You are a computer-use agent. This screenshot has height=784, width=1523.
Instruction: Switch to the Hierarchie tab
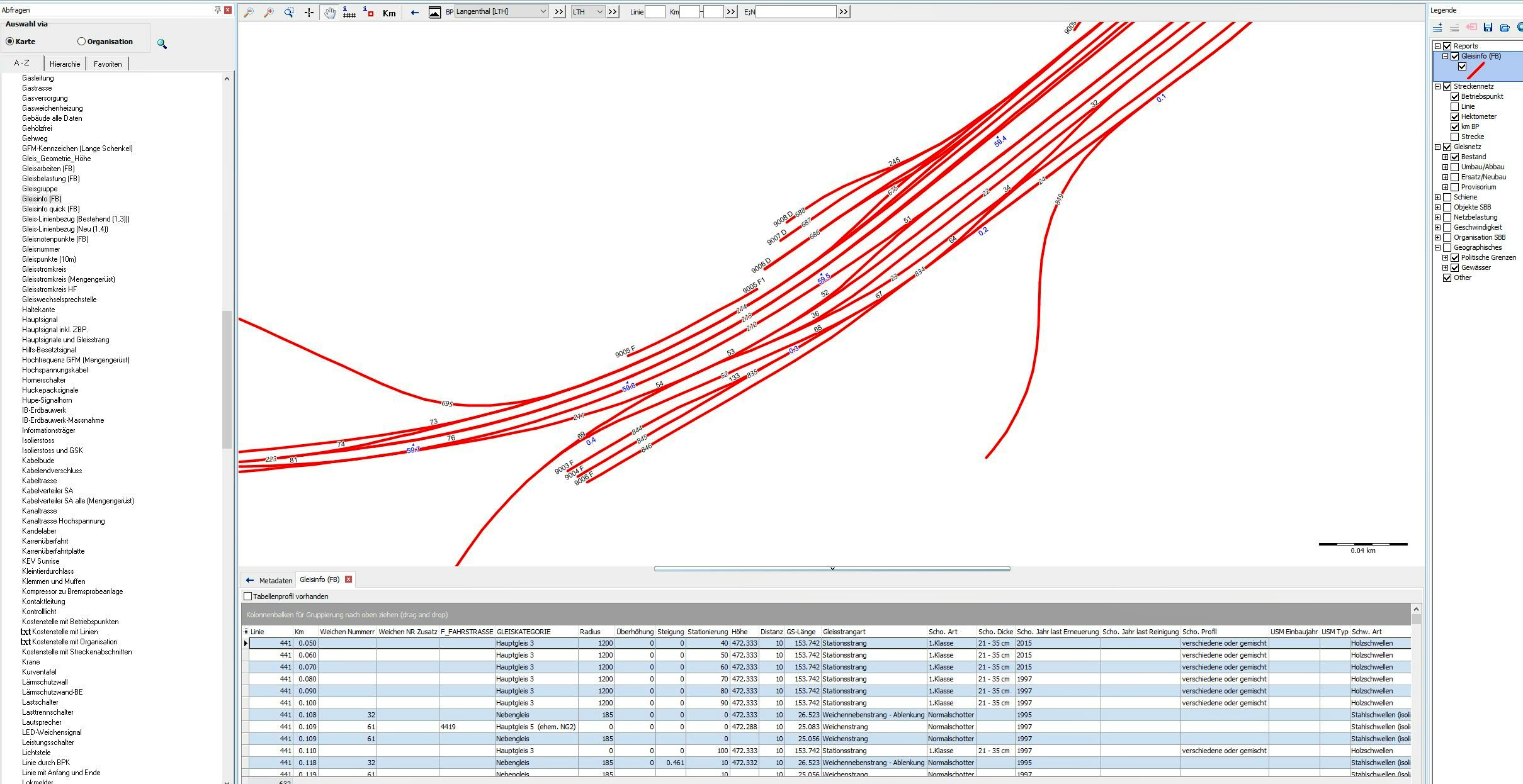tap(65, 64)
